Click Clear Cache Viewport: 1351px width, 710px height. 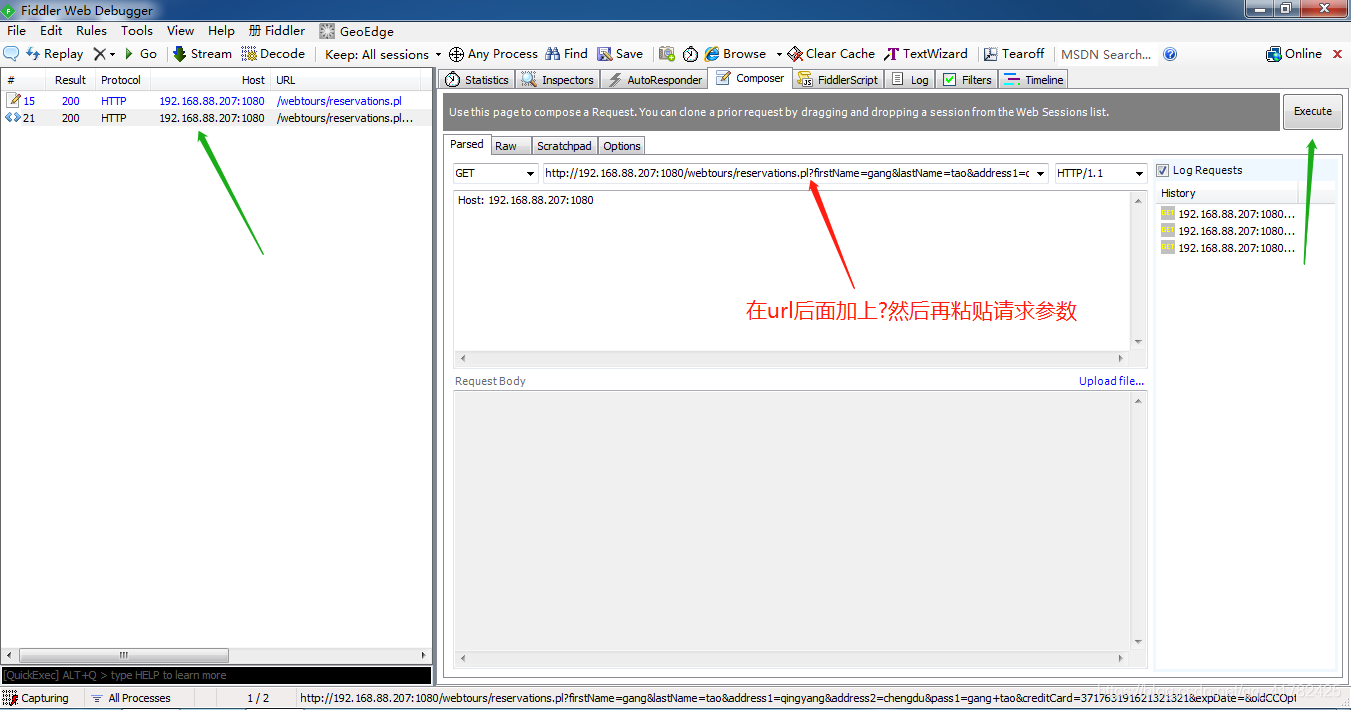pyautogui.click(x=831, y=54)
